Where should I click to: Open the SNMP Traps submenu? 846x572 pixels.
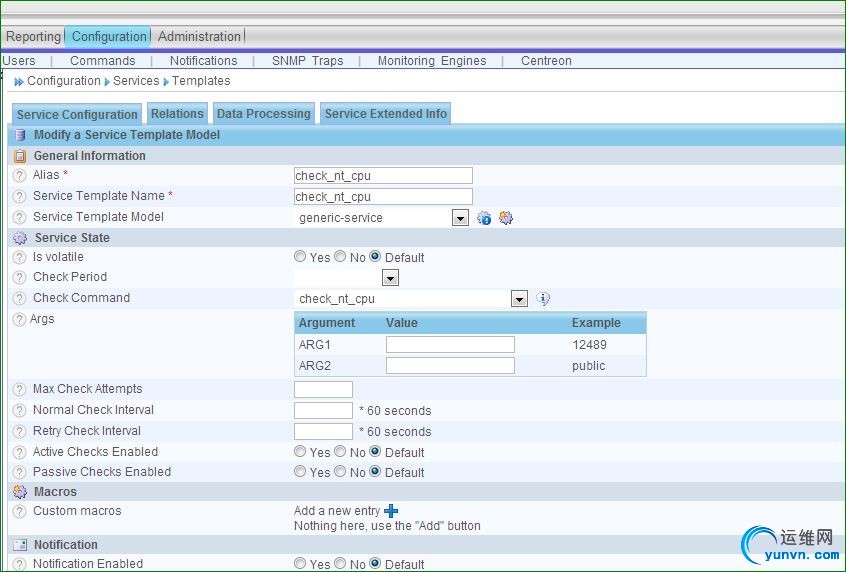(x=308, y=61)
